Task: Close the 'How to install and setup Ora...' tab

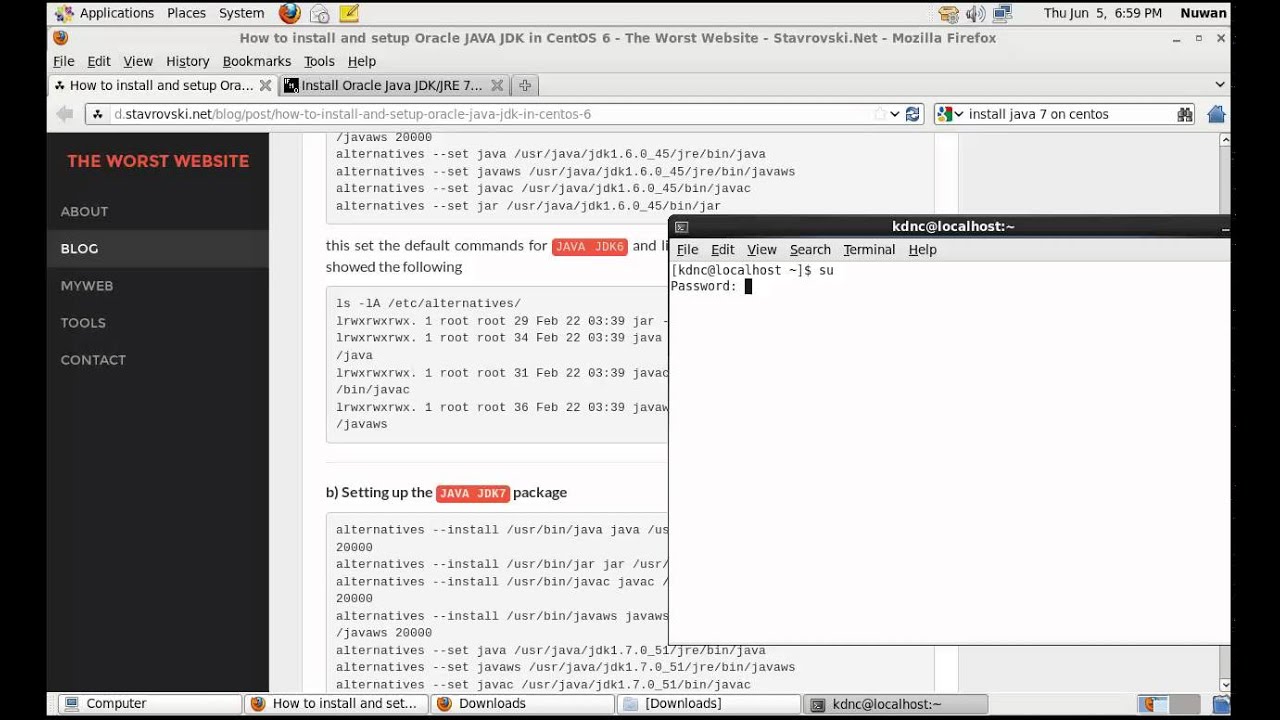Action: (x=267, y=86)
